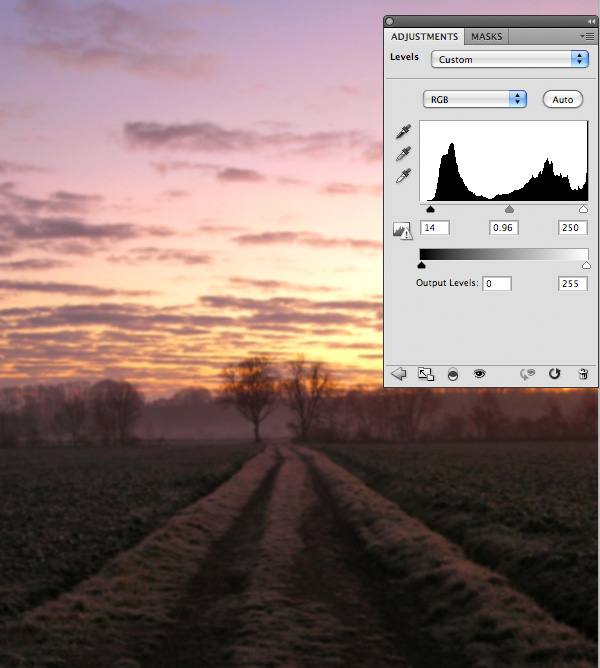The height and width of the screenshot is (668, 600).
Task: Select the black point eyedropper
Action: click(403, 132)
